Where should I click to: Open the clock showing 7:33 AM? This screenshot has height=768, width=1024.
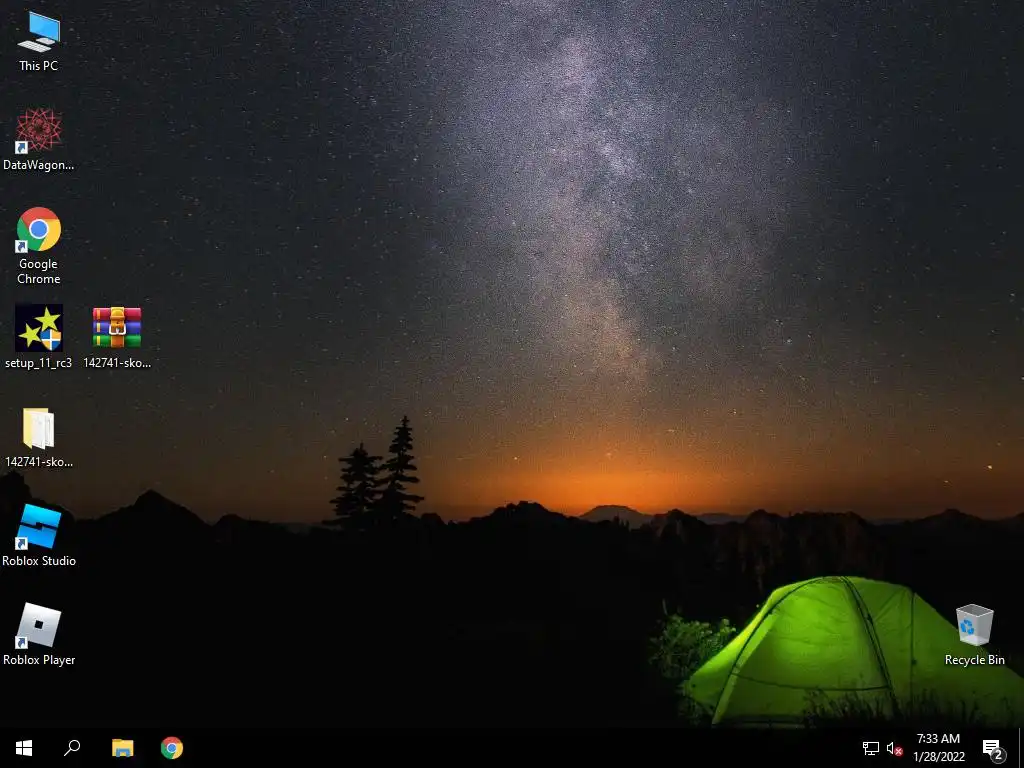[x=938, y=748]
